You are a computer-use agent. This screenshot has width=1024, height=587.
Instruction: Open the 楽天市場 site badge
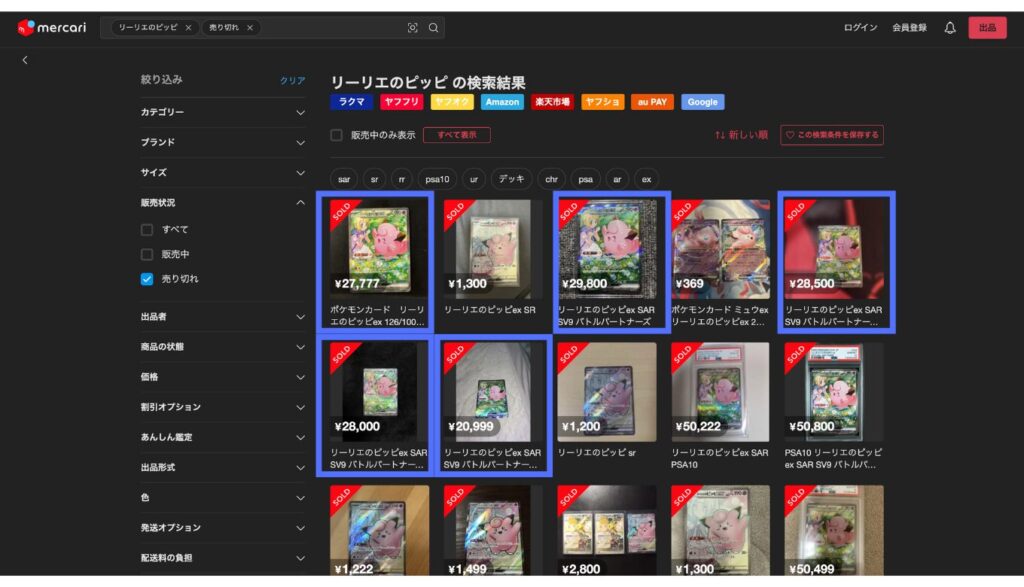pyautogui.click(x=552, y=102)
